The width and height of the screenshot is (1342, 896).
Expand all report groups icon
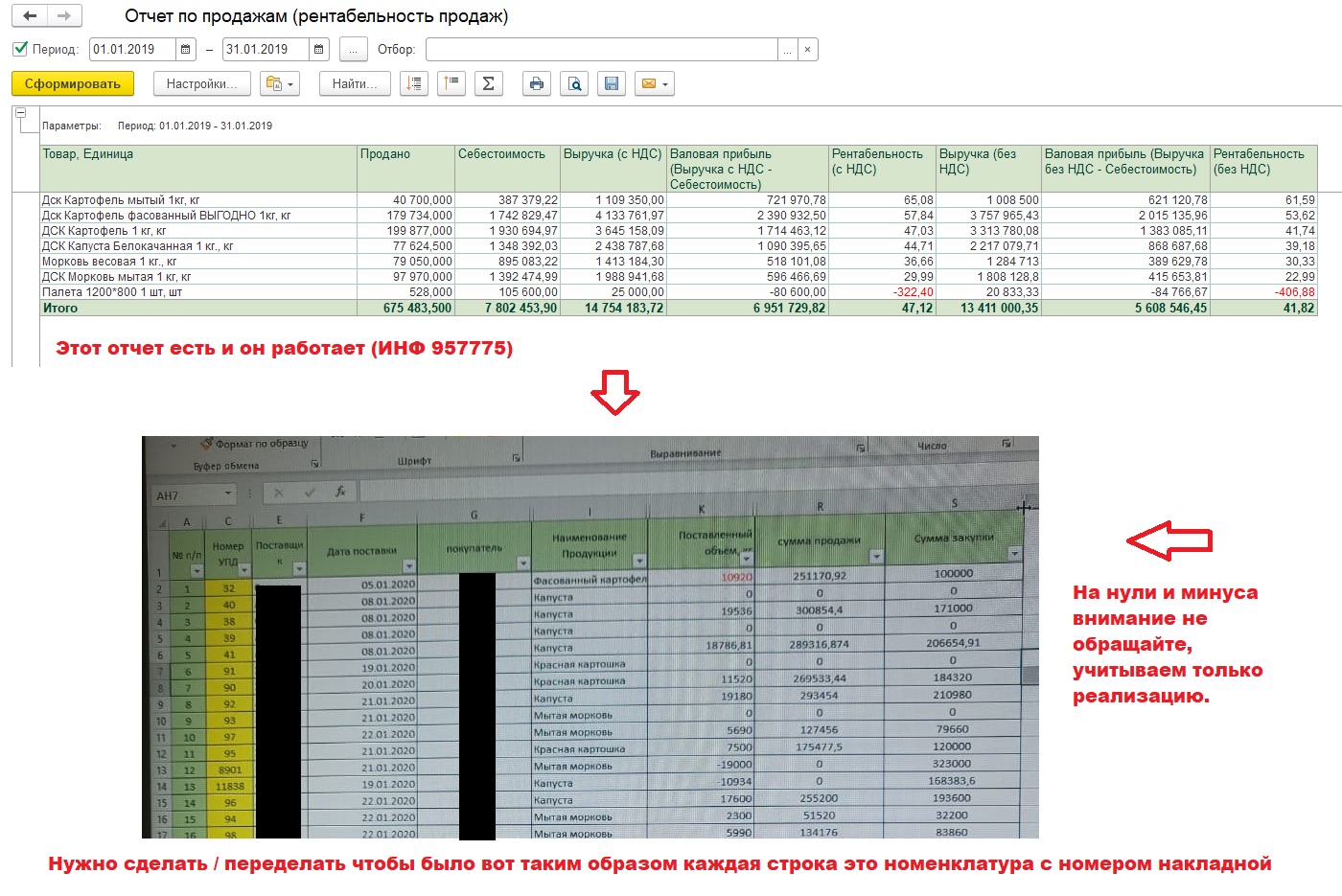[x=414, y=84]
